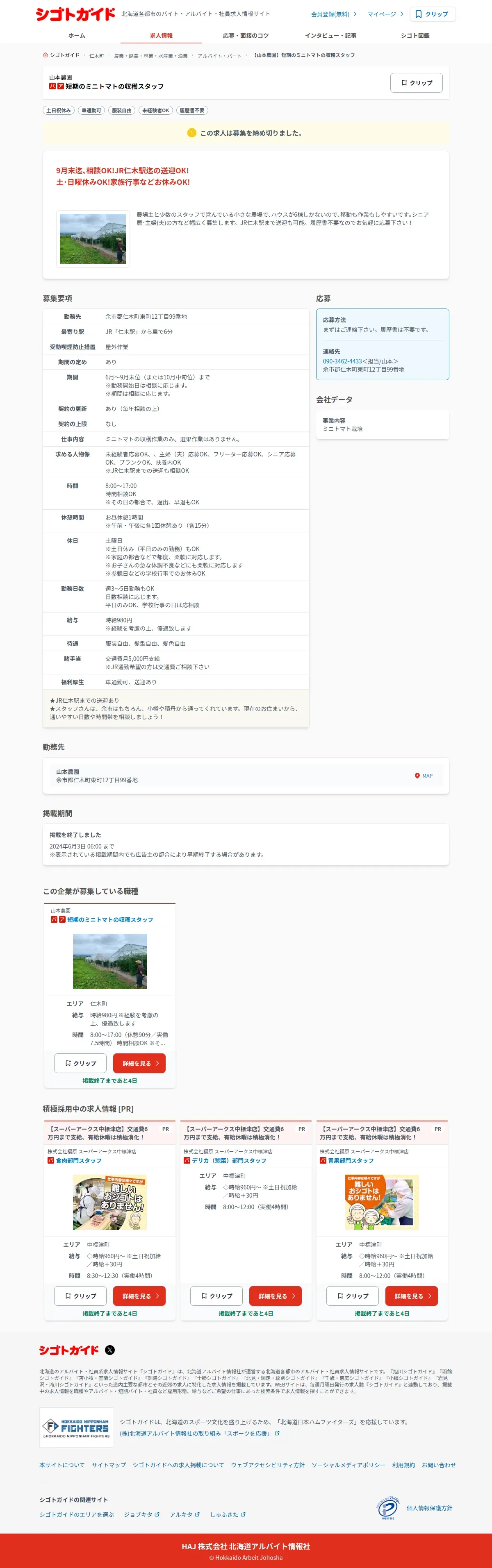492x1568 pixels.
Task: Open the アルキタ external site link
Action: tap(184, 1514)
